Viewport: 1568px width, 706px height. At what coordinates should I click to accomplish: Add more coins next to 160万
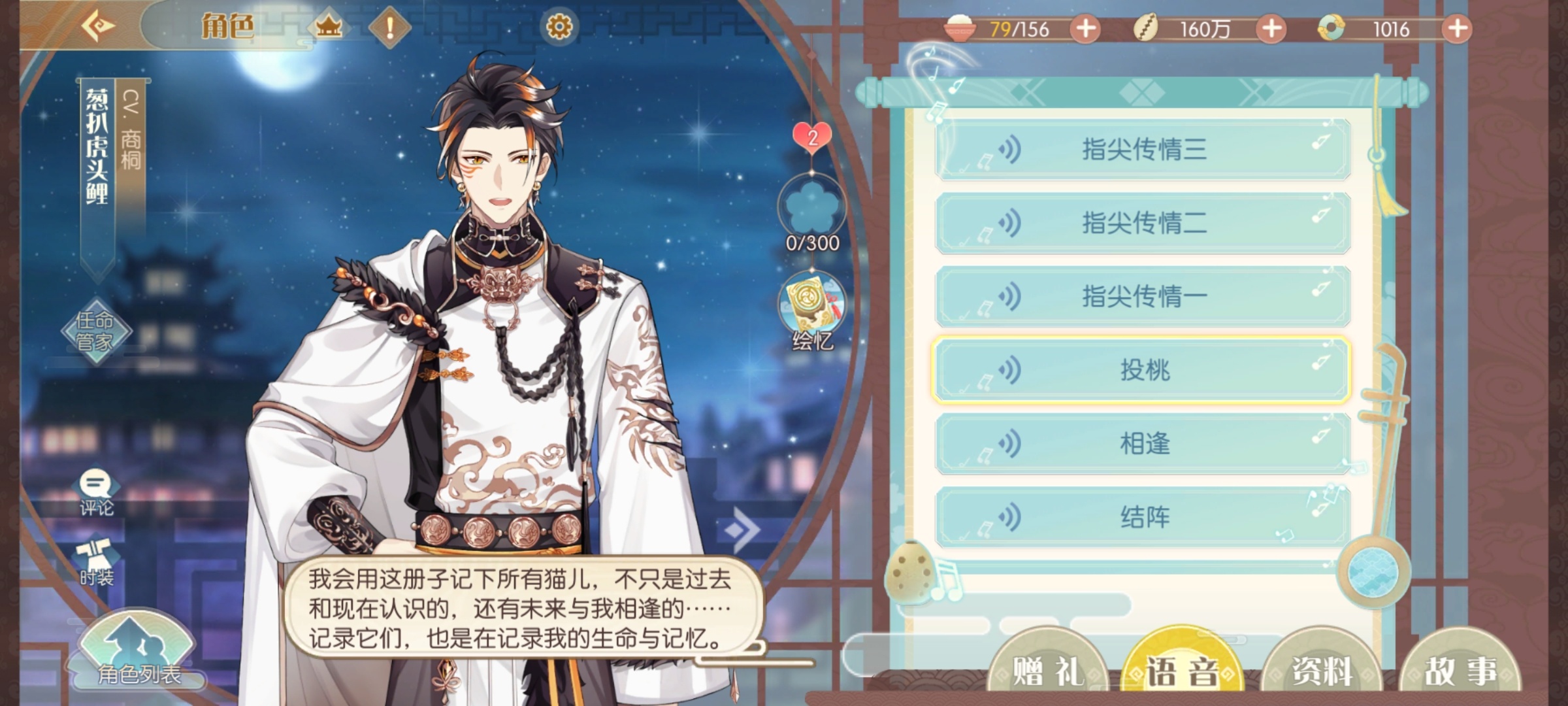[1271, 29]
